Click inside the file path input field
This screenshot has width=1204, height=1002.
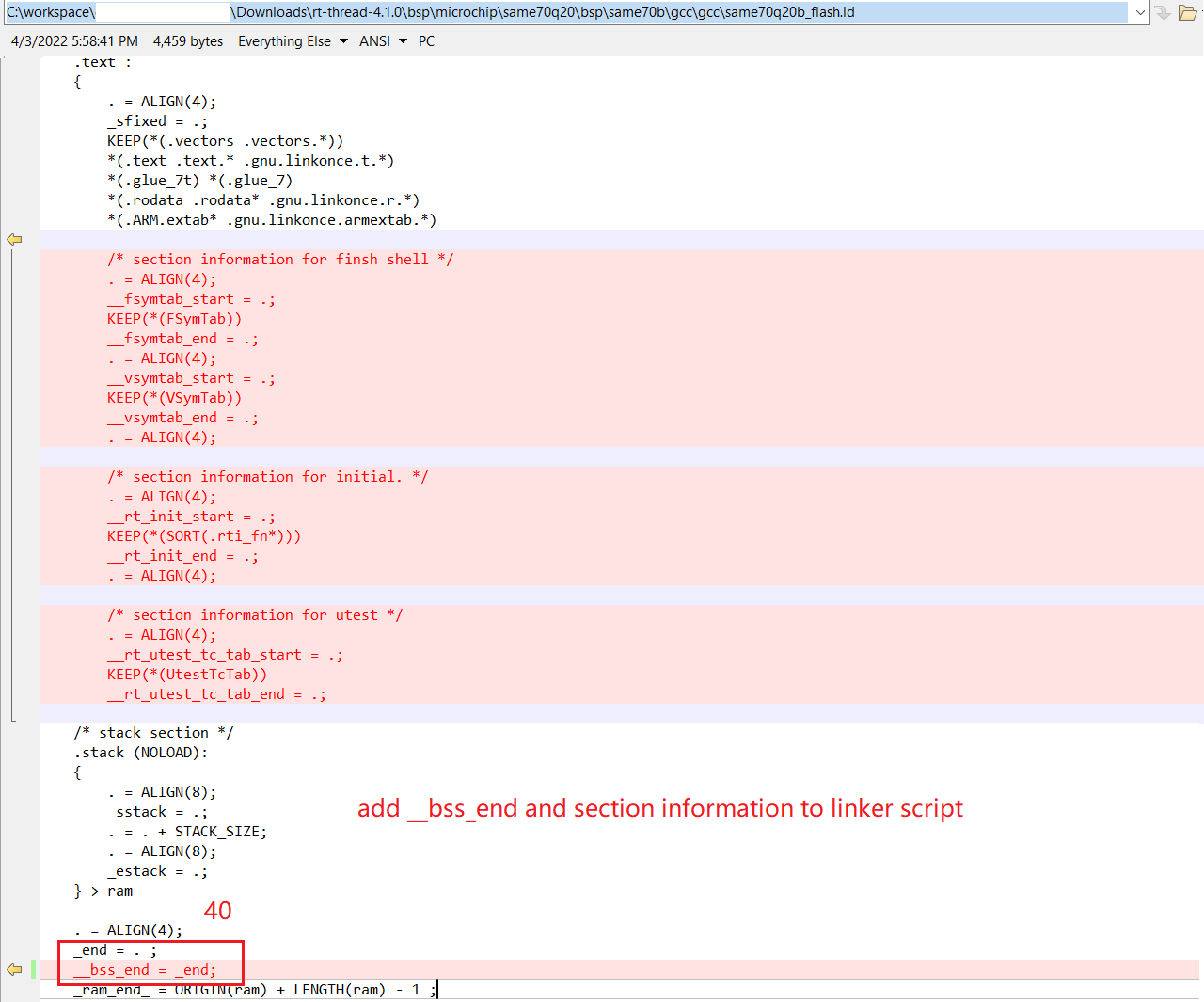564,12
